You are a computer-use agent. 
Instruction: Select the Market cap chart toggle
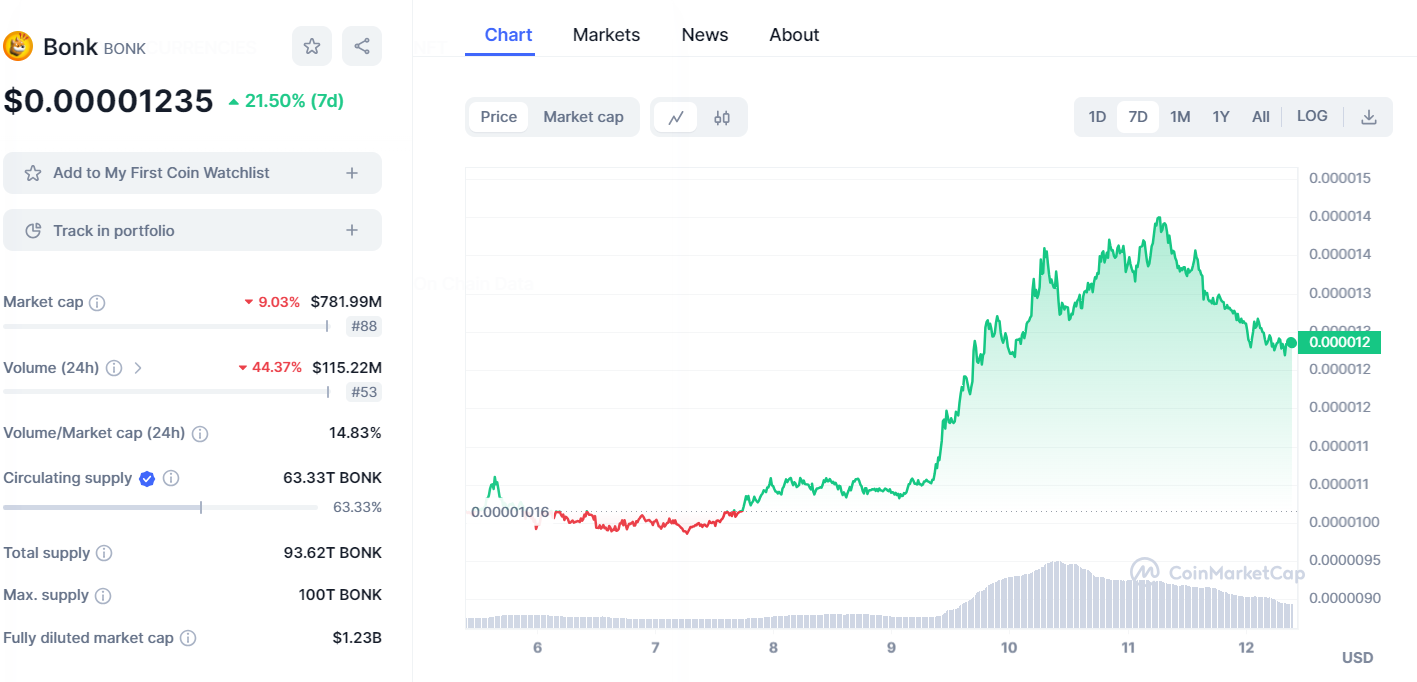pos(584,117)
